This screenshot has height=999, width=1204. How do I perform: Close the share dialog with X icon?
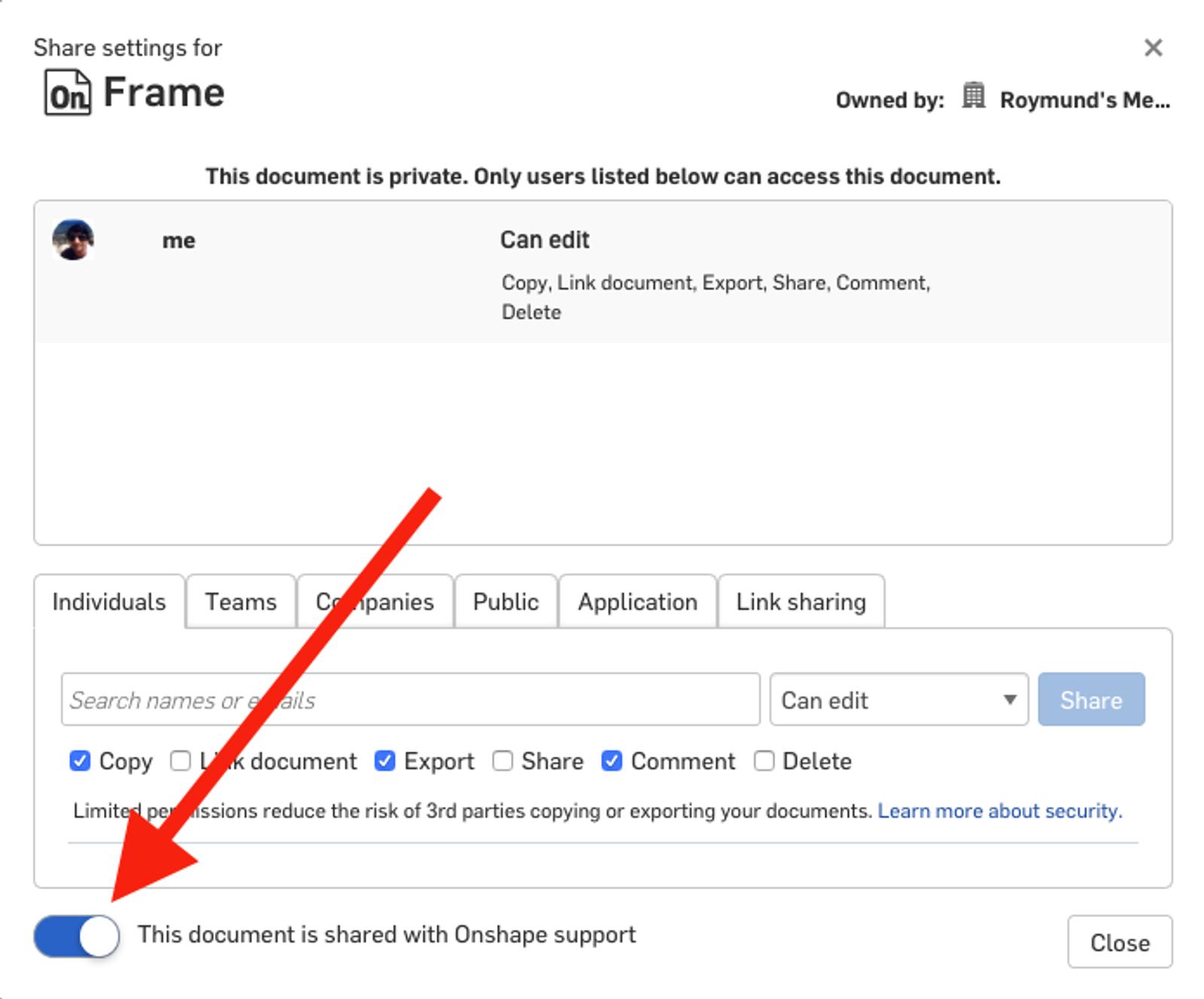point(1152,48)
